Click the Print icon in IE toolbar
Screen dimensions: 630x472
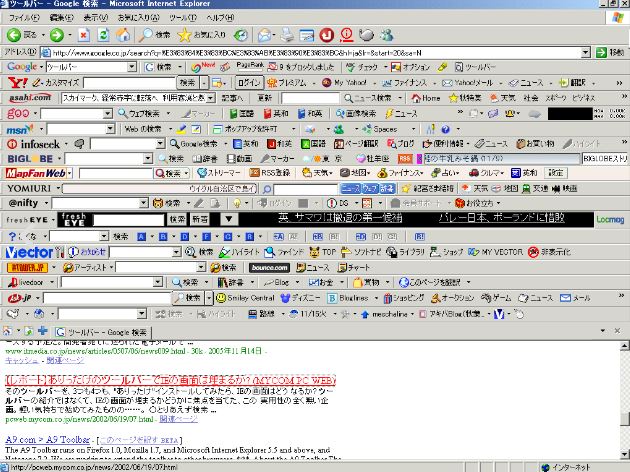(x=287, y=35)
